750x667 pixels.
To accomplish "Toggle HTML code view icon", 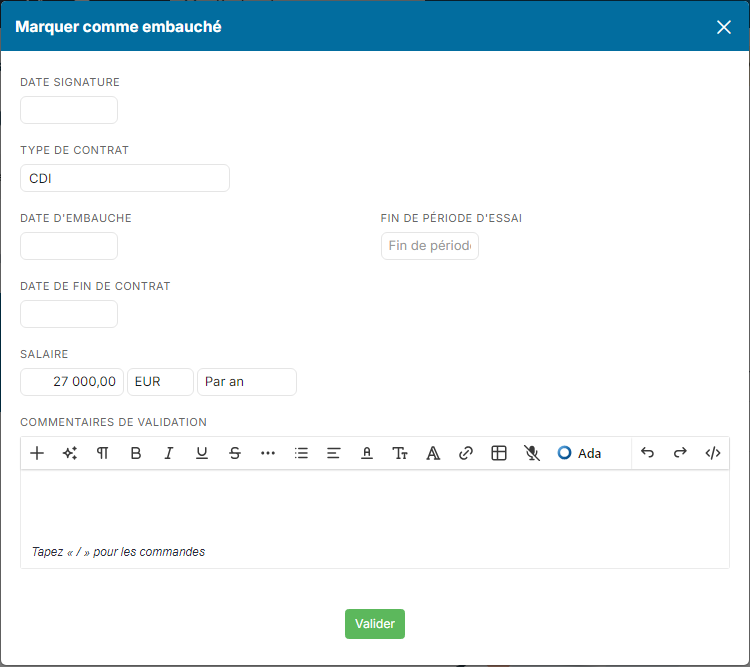I will coord(713,453).
